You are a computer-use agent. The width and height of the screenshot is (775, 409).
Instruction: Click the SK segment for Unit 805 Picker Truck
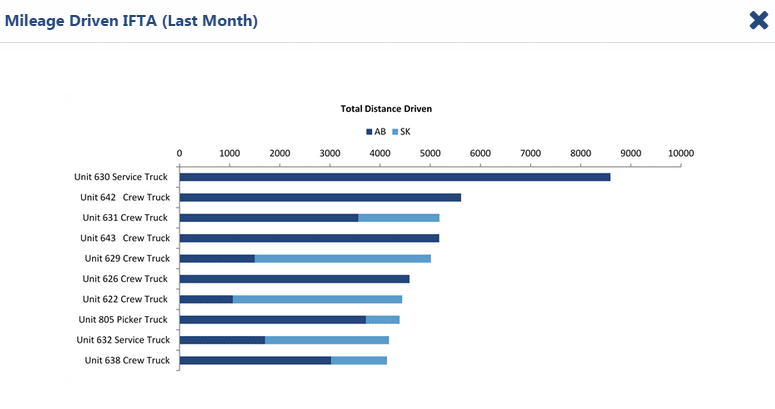tap(383, 319)
